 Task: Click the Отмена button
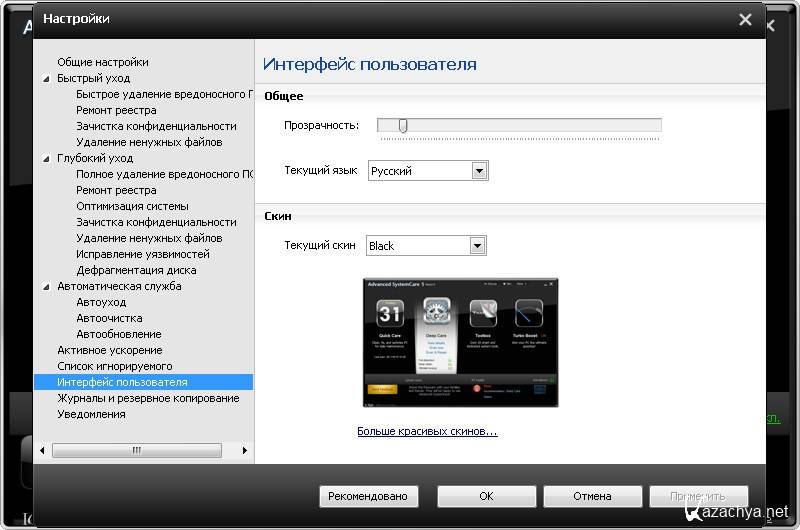pos(592,496)
